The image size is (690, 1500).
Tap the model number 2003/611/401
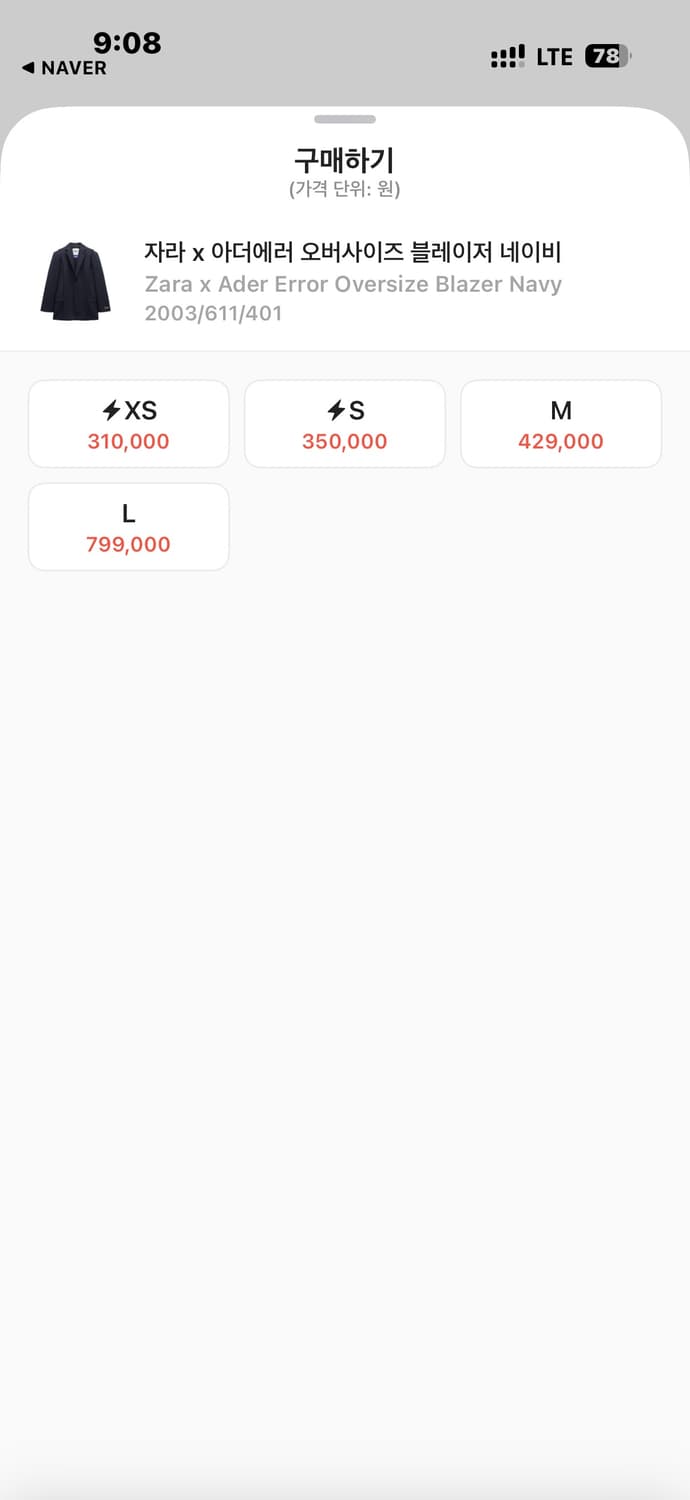pos(213,313)
